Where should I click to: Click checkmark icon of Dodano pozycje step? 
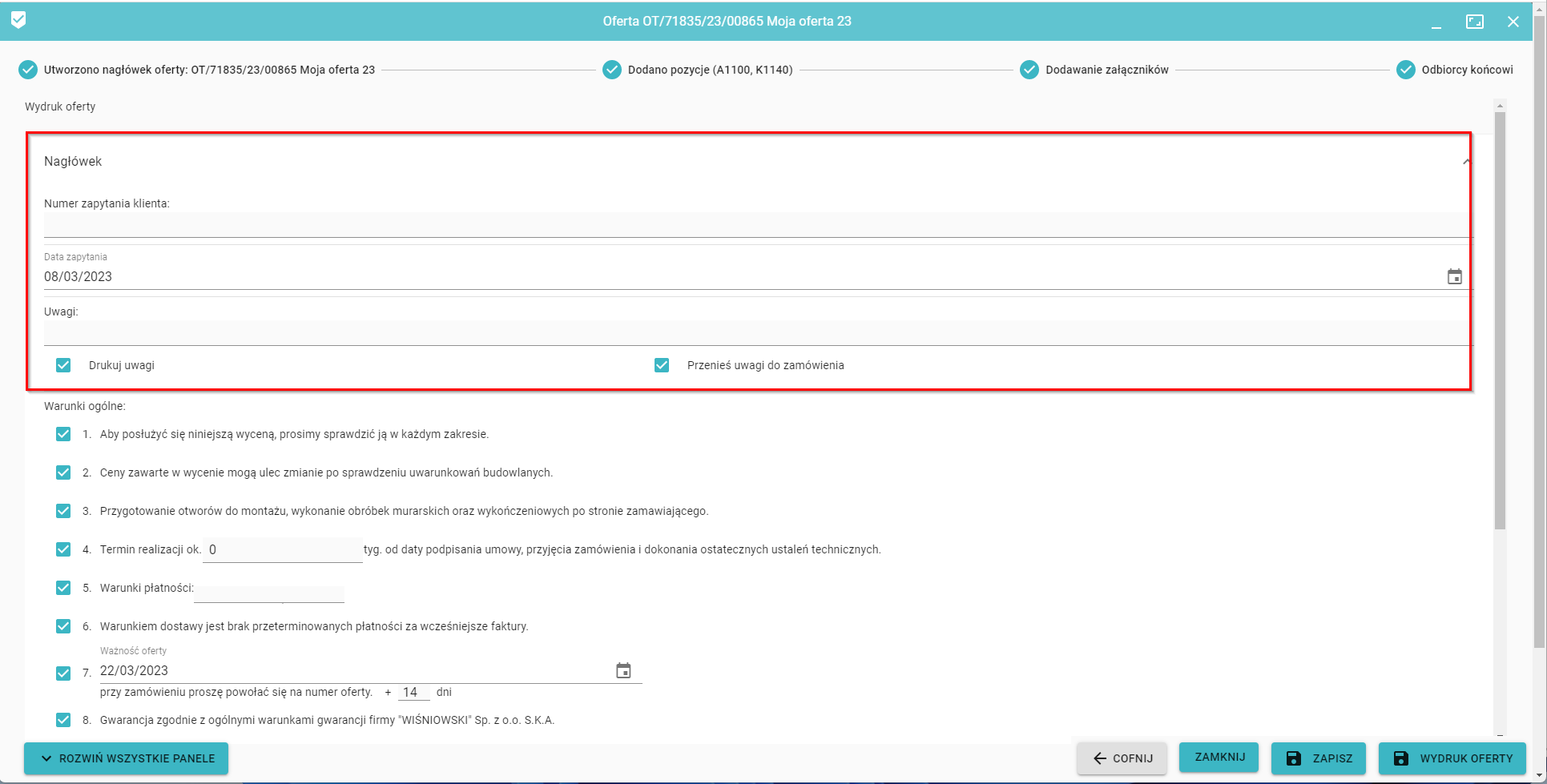(x=612, y=70)
